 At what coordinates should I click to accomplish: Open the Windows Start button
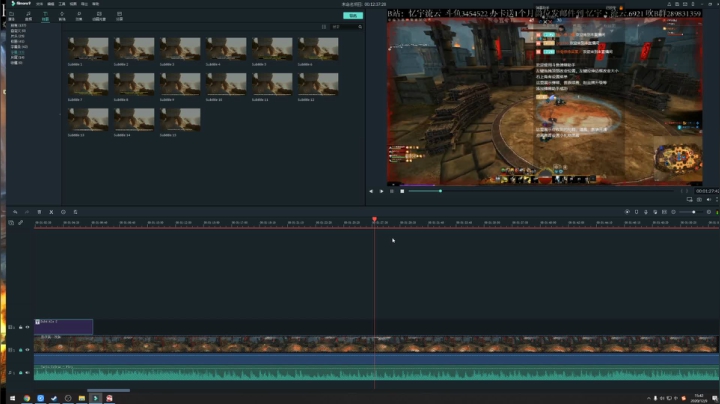click(x=12, y=398)
